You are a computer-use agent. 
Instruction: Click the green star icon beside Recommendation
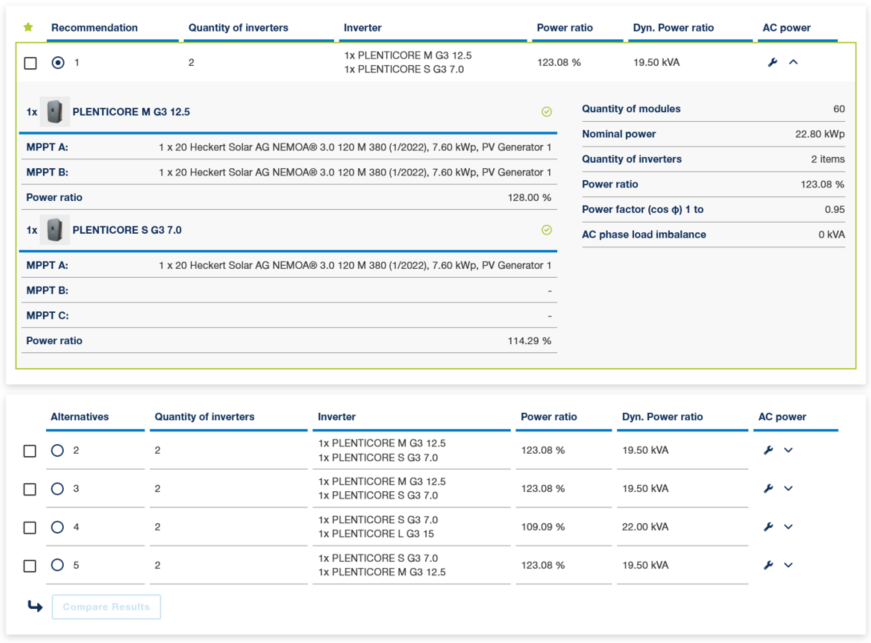(x=28, y=27)
